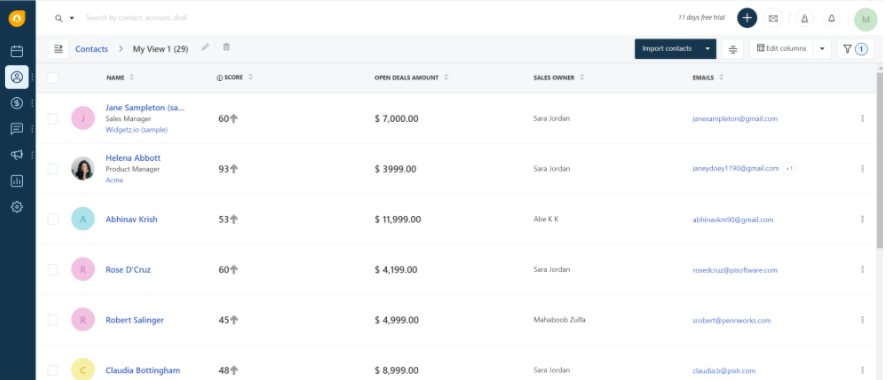The width and height of the screenshot is (887, 380).
Task: Open the Contacts sidebar icon
Action: pyautogui.click(x=17, y=77)
